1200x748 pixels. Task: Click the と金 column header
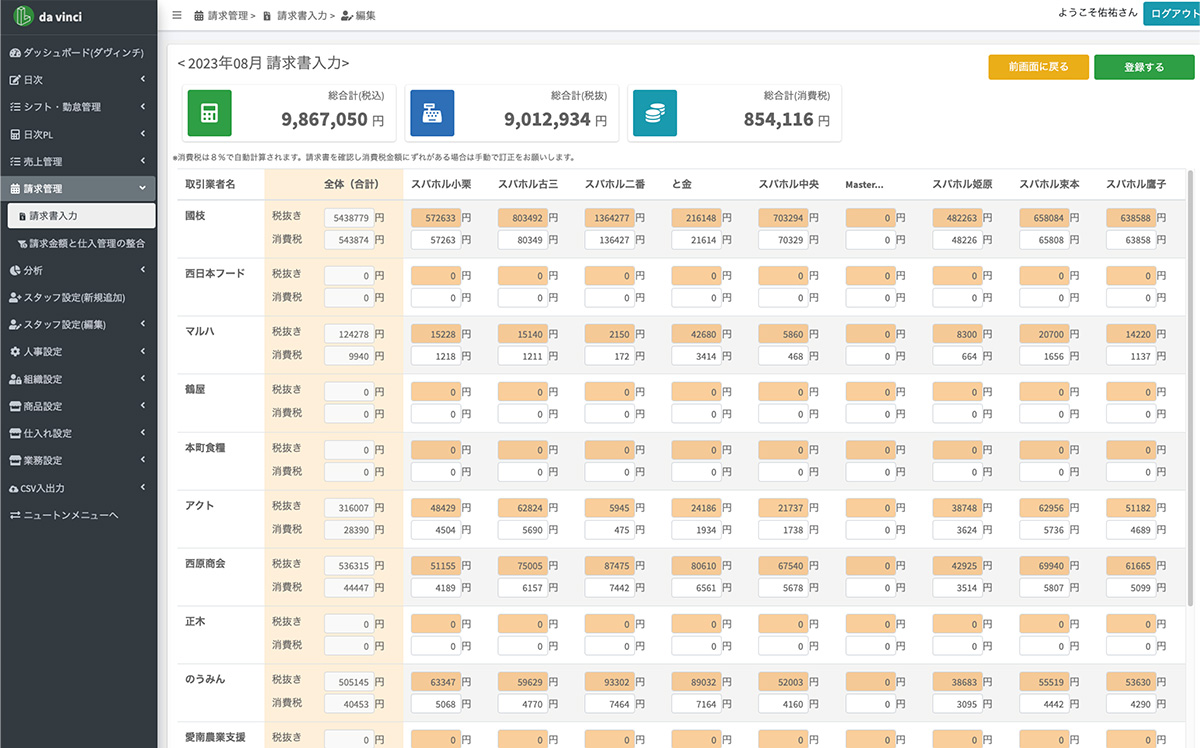[x=682, y=184]
